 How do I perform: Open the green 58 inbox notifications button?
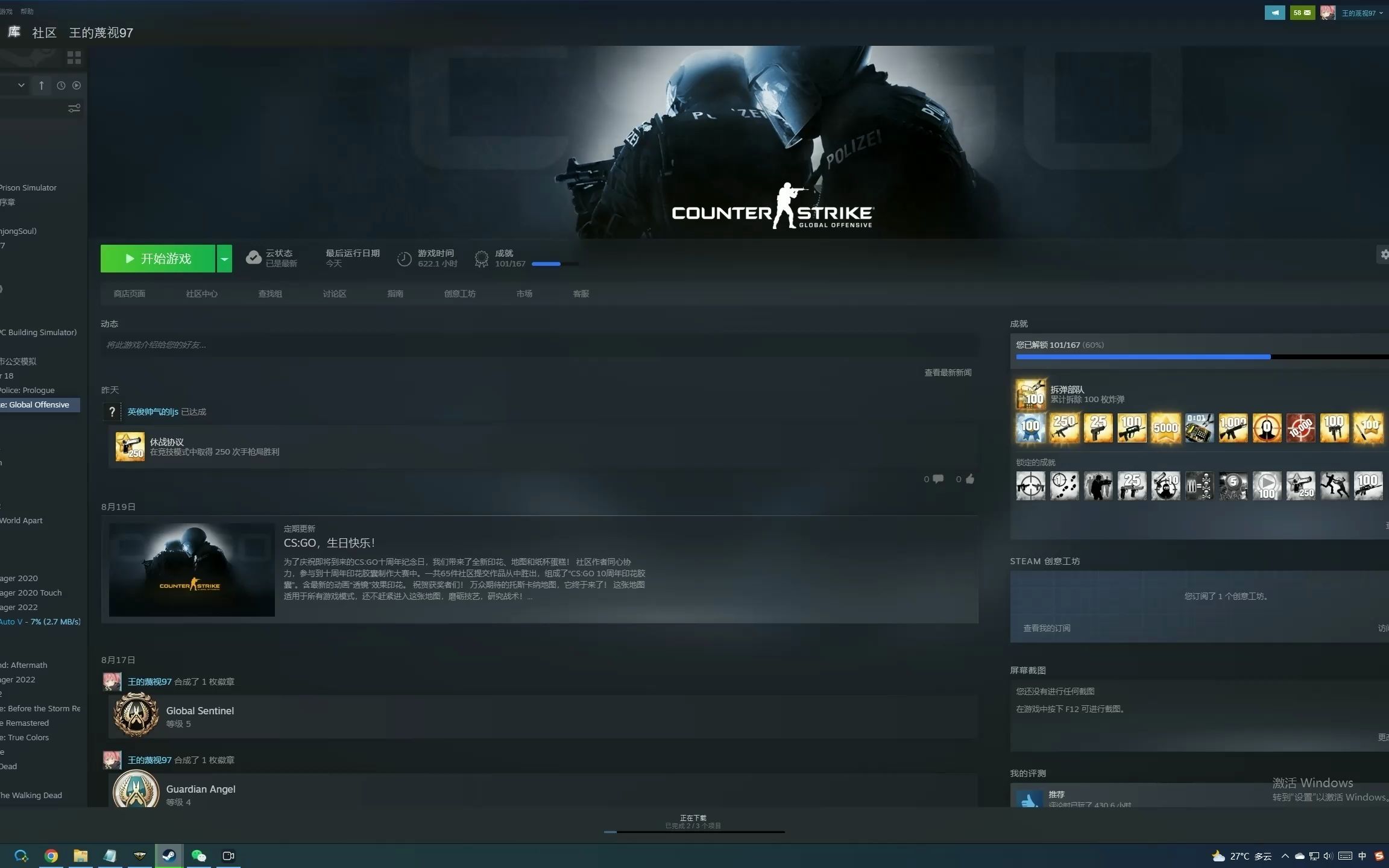(1302, 13)
